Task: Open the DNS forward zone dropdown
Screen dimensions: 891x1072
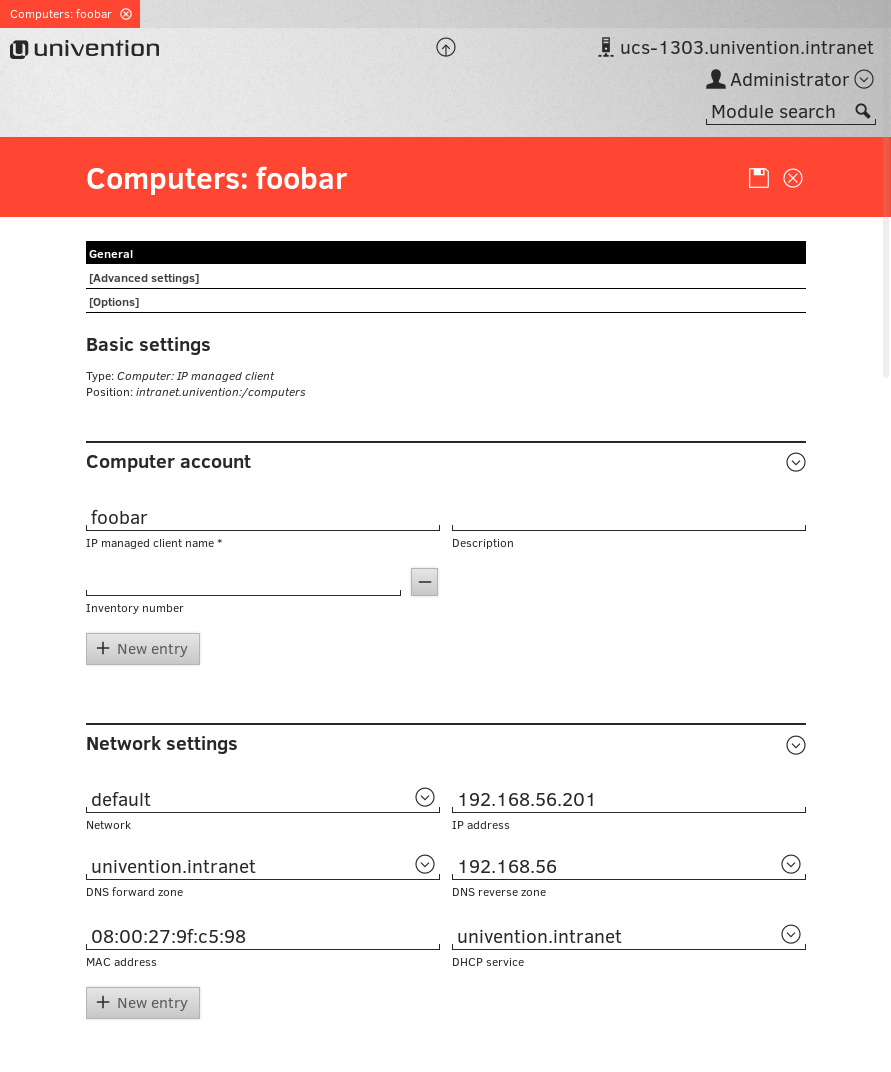Action: point(424,864)
